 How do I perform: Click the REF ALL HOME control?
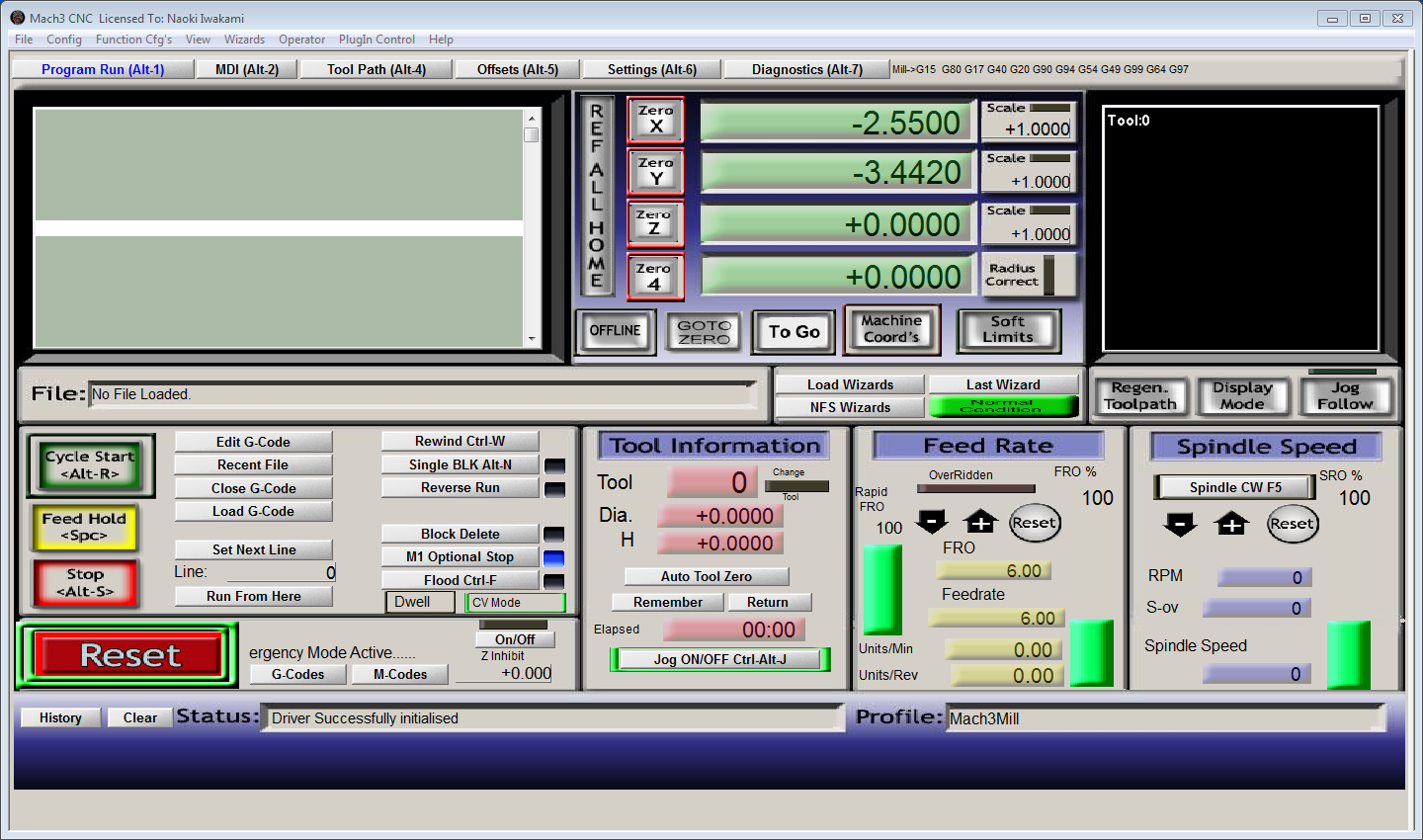596,193
